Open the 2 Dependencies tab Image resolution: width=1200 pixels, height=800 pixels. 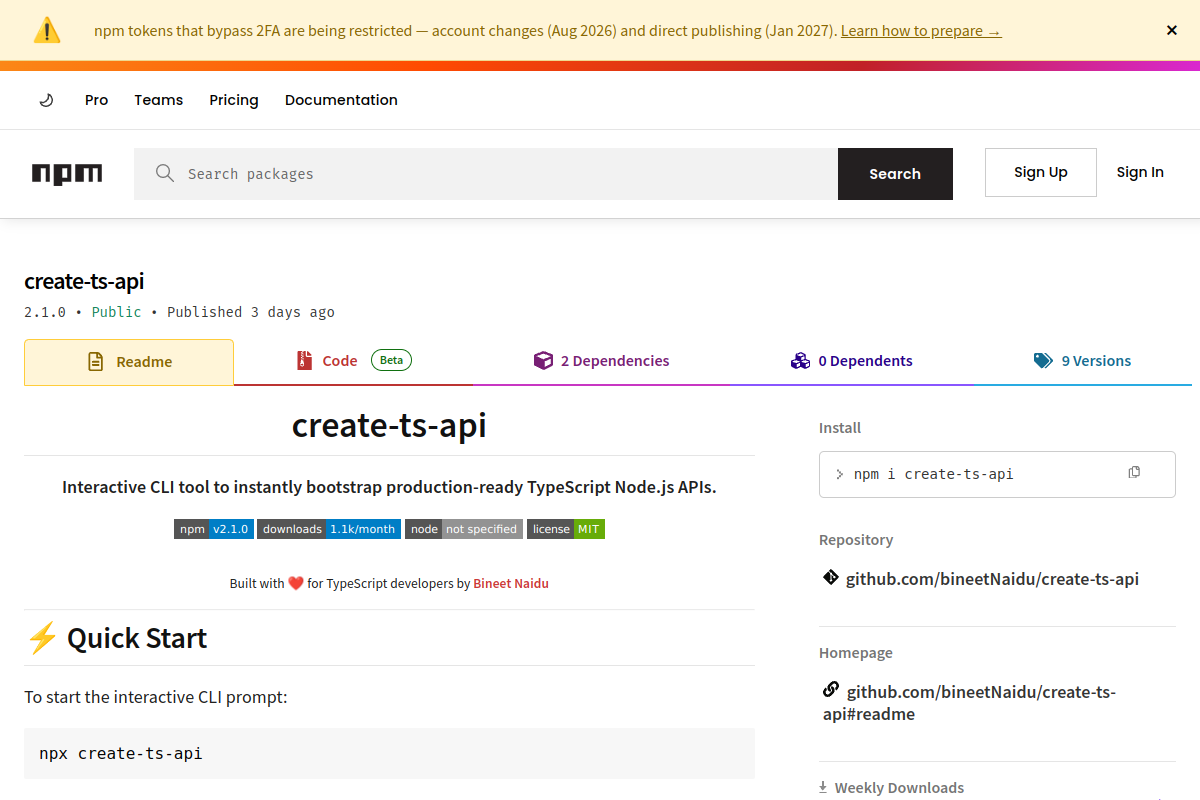602,361
